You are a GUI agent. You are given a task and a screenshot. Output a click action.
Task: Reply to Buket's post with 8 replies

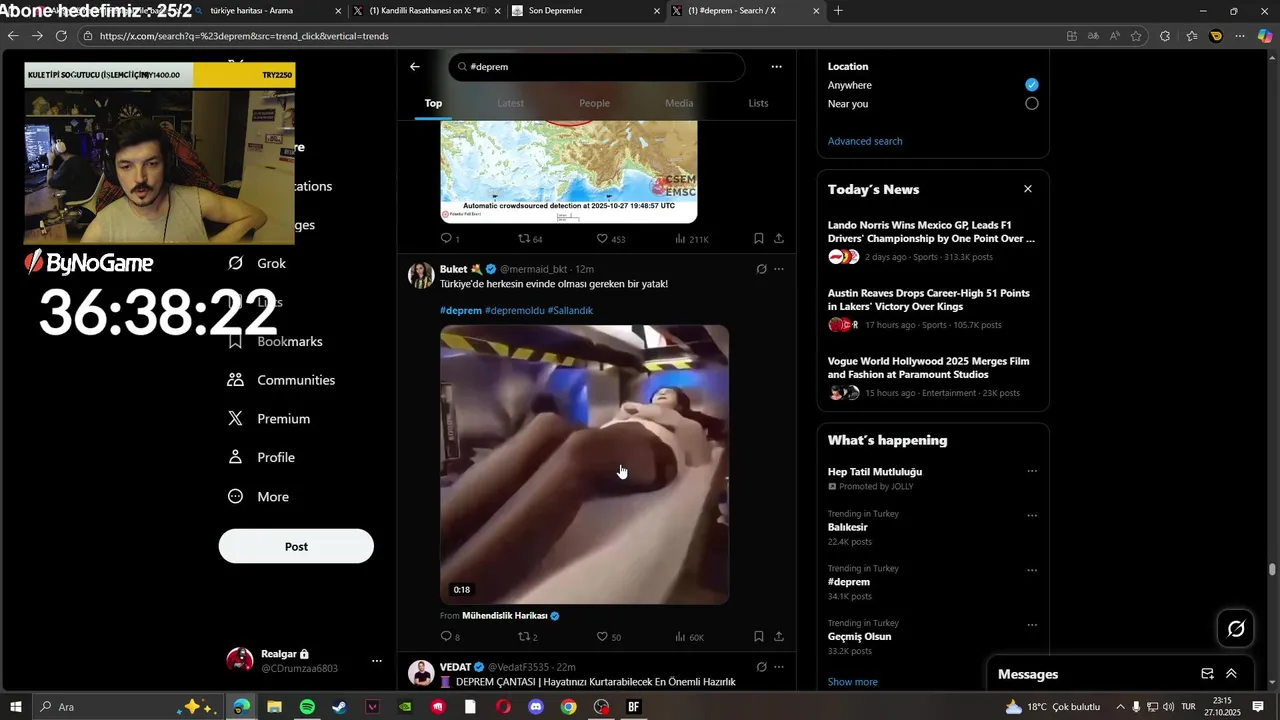(x=449, y=637)
